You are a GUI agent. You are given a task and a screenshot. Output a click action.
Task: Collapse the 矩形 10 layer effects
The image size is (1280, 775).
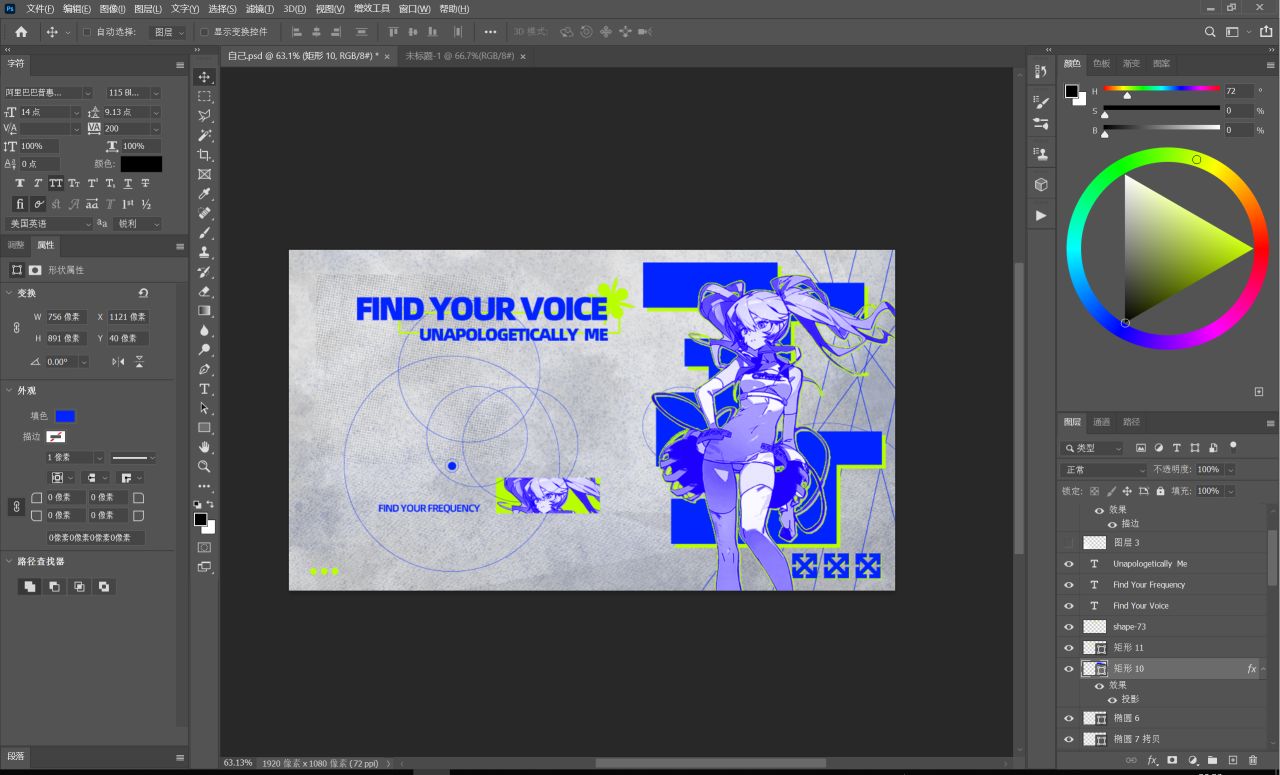click(1263, 669)
